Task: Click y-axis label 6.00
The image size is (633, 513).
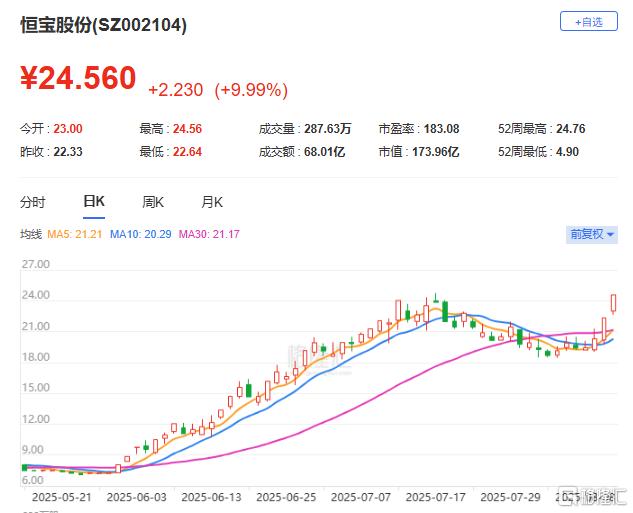Action: tap(33, 480)
